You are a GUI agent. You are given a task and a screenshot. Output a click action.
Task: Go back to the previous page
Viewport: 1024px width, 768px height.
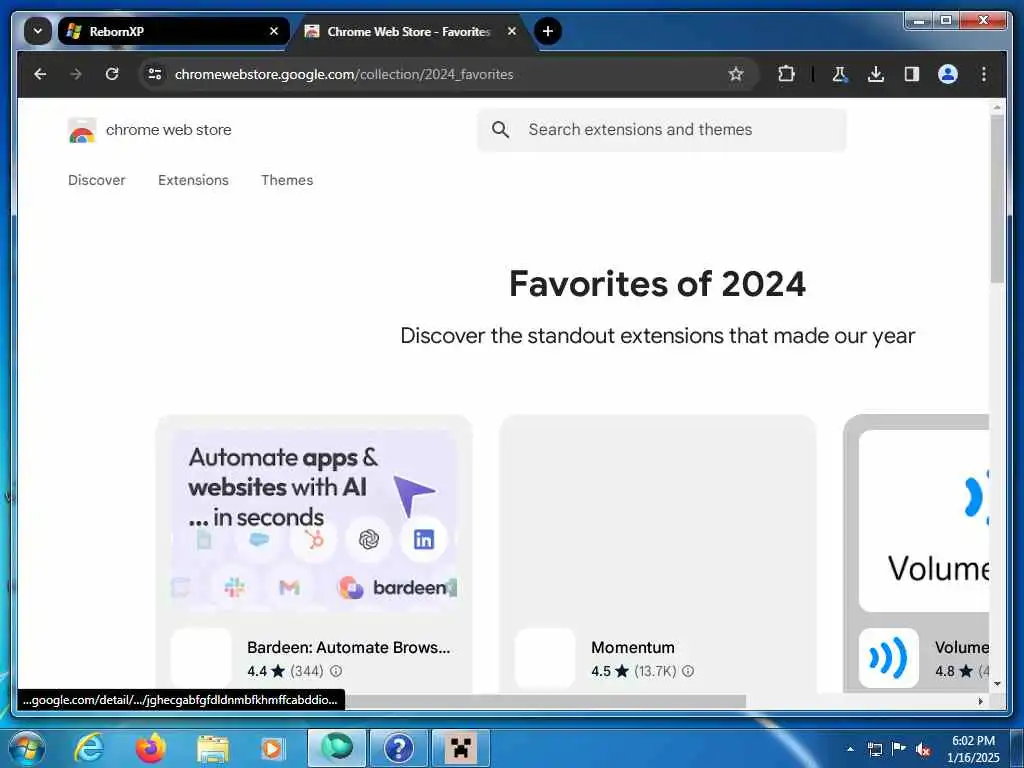click(40, 74)
